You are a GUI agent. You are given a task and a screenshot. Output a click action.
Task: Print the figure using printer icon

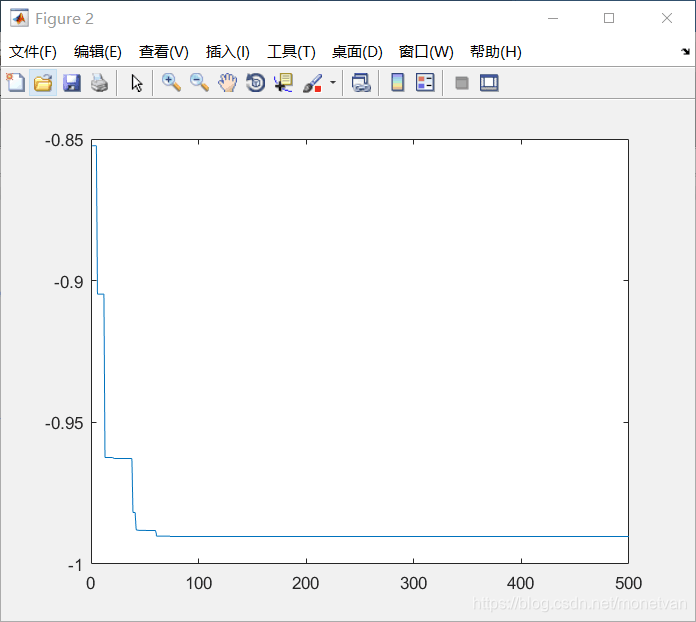(x=99, y=83)
